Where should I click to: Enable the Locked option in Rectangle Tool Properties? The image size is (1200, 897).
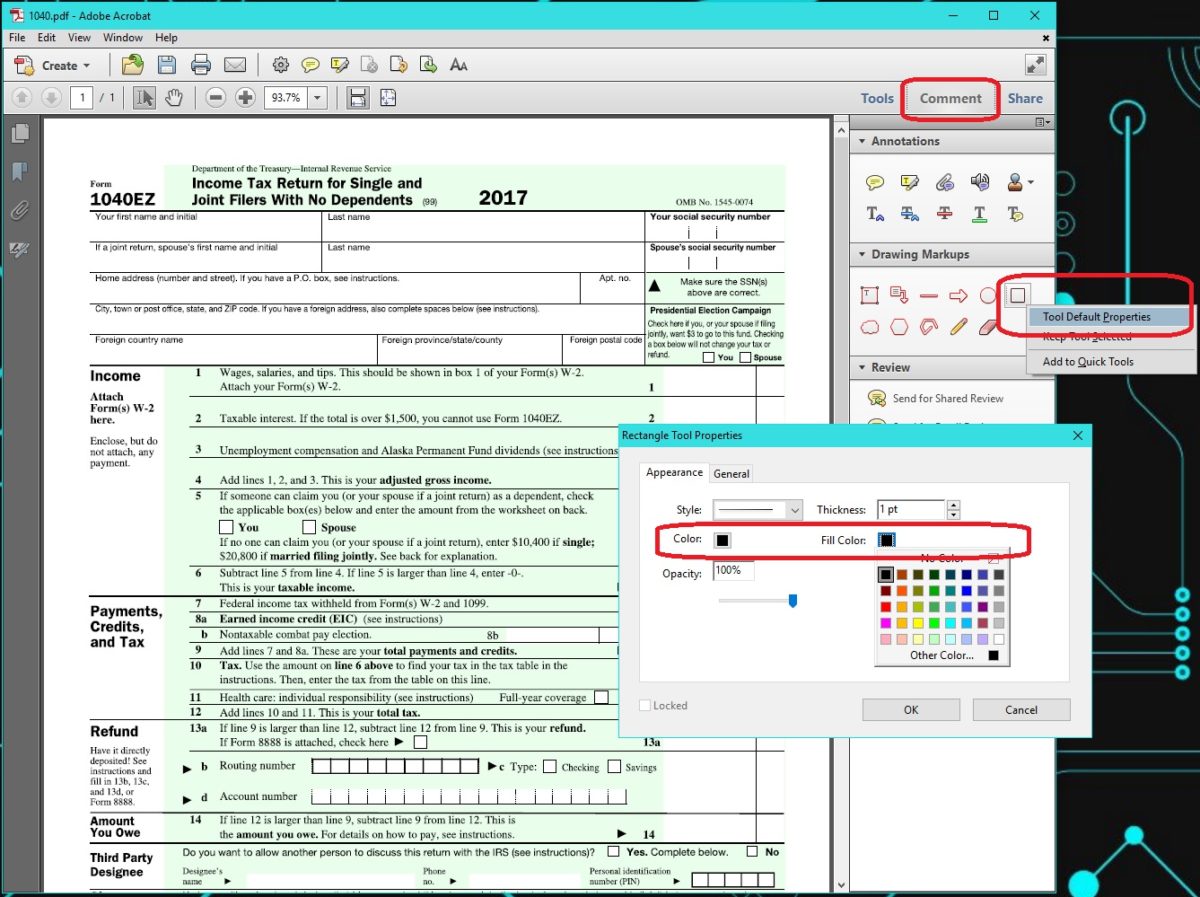coord(645,705)
